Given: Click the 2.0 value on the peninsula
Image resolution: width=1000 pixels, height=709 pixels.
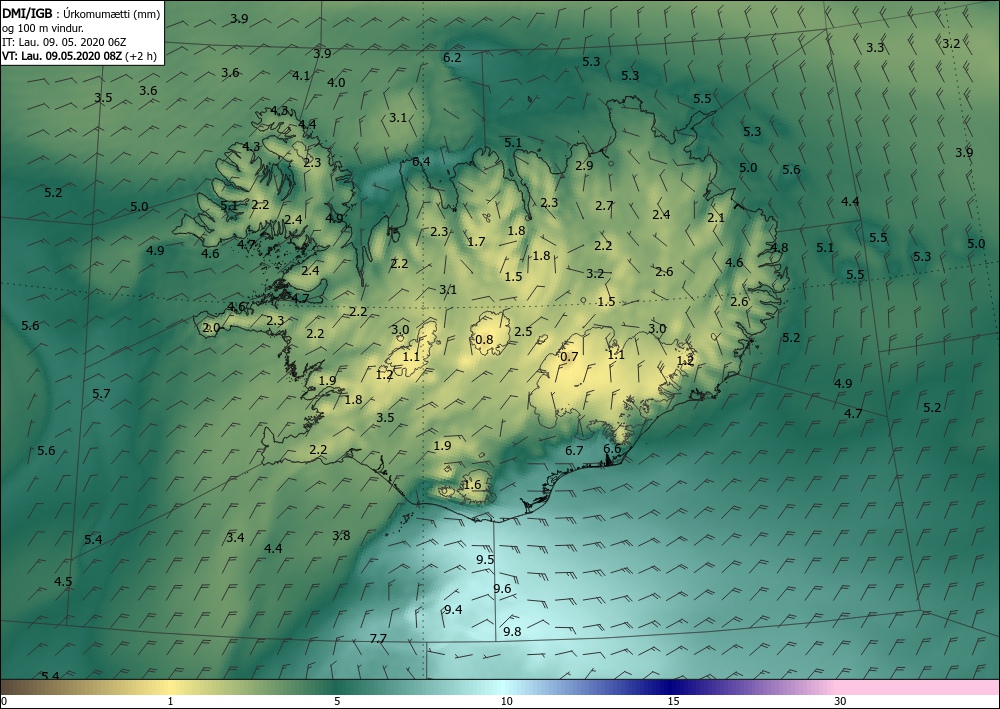Looking at the screenshot, I should click(x=211, y=328).
